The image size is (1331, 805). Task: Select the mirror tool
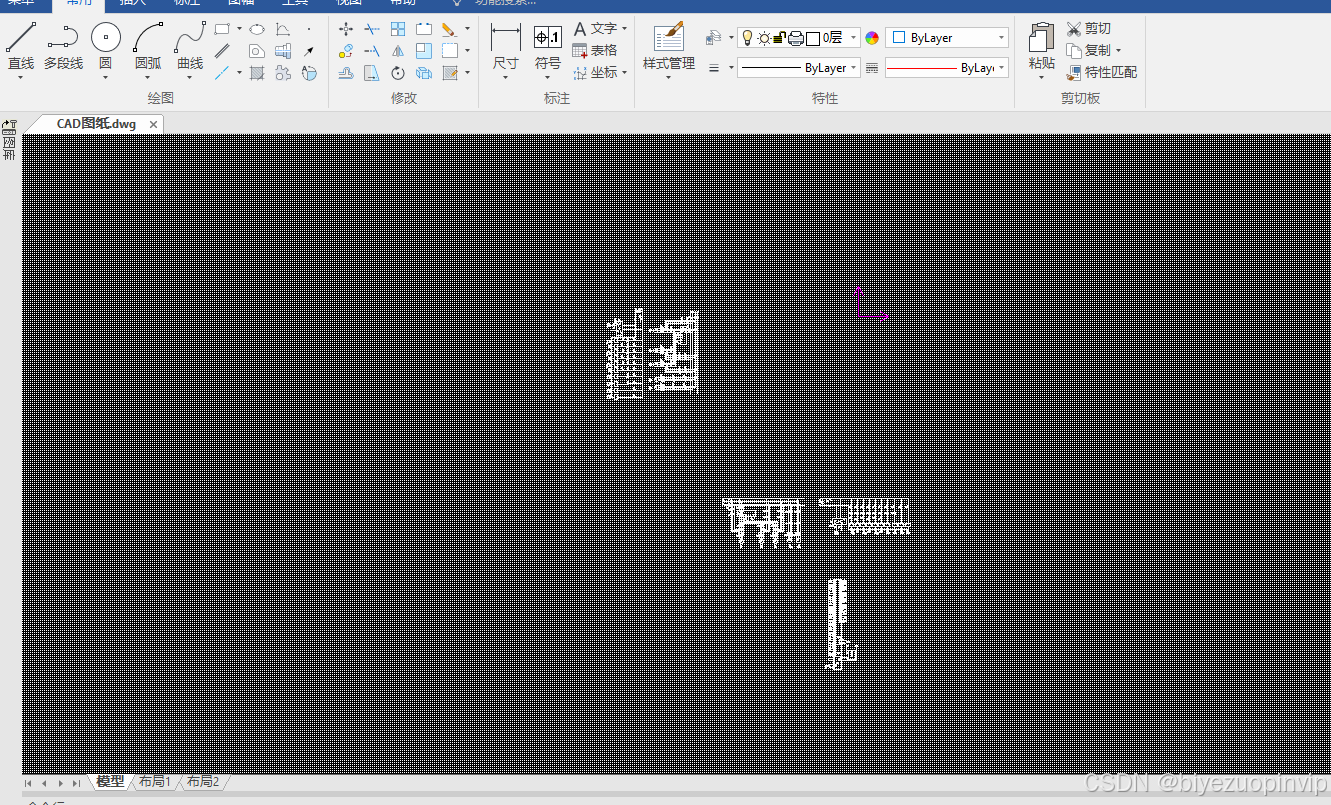(x=398, y=51)
